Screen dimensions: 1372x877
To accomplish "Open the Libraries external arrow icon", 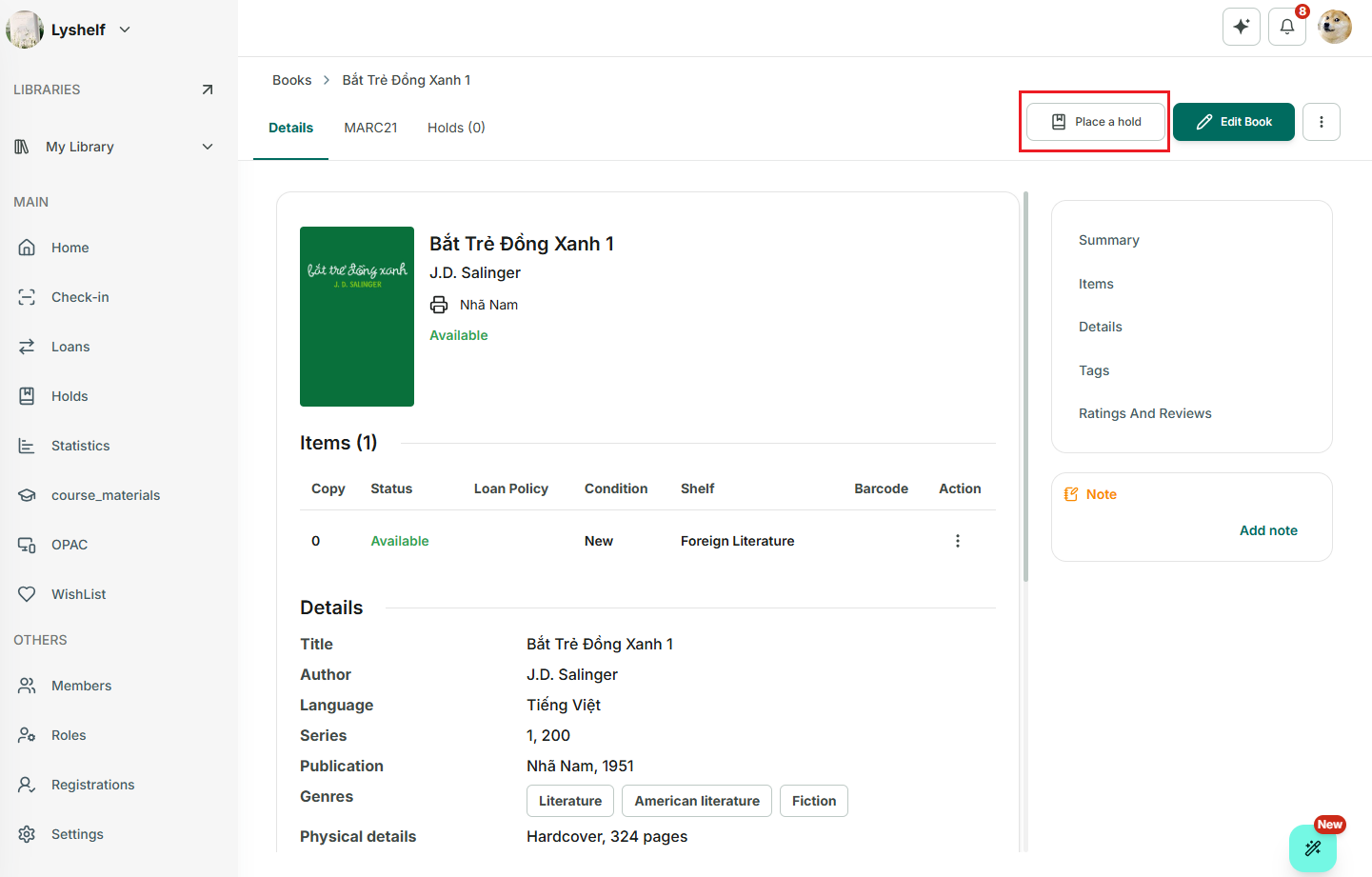I will [x=208, y=90].
